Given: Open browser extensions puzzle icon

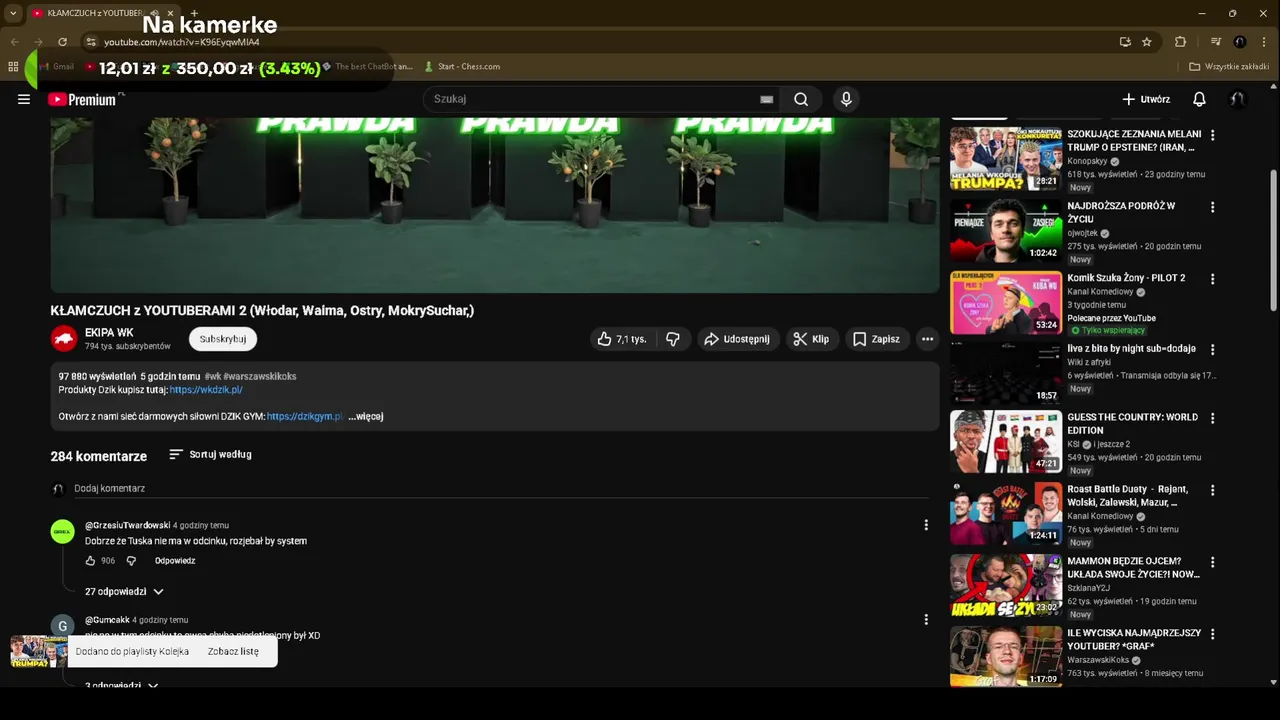Looking at the screenshot, I should (x=1180, y=42).
